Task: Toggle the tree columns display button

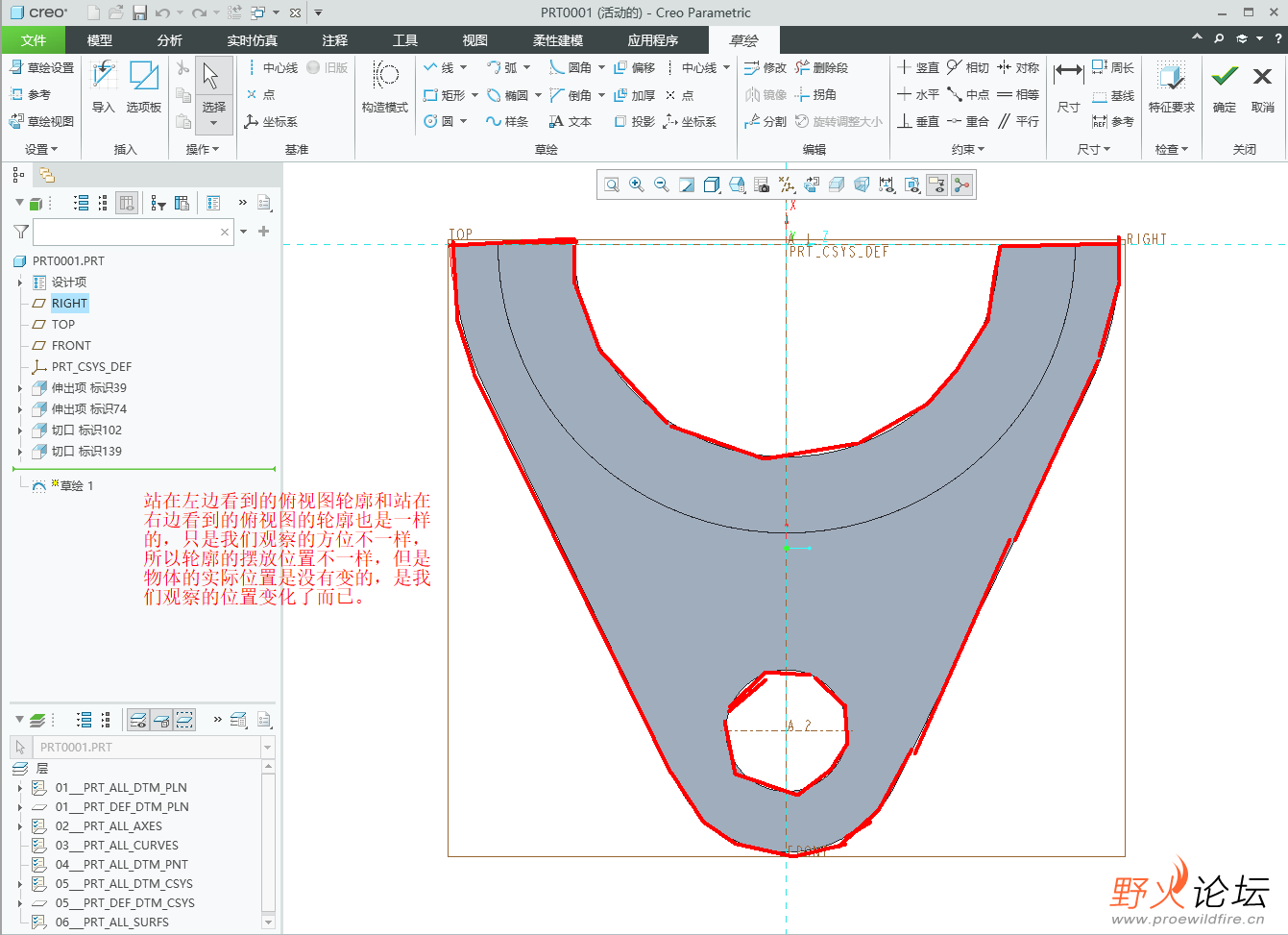Action: [x=127, y=203]
